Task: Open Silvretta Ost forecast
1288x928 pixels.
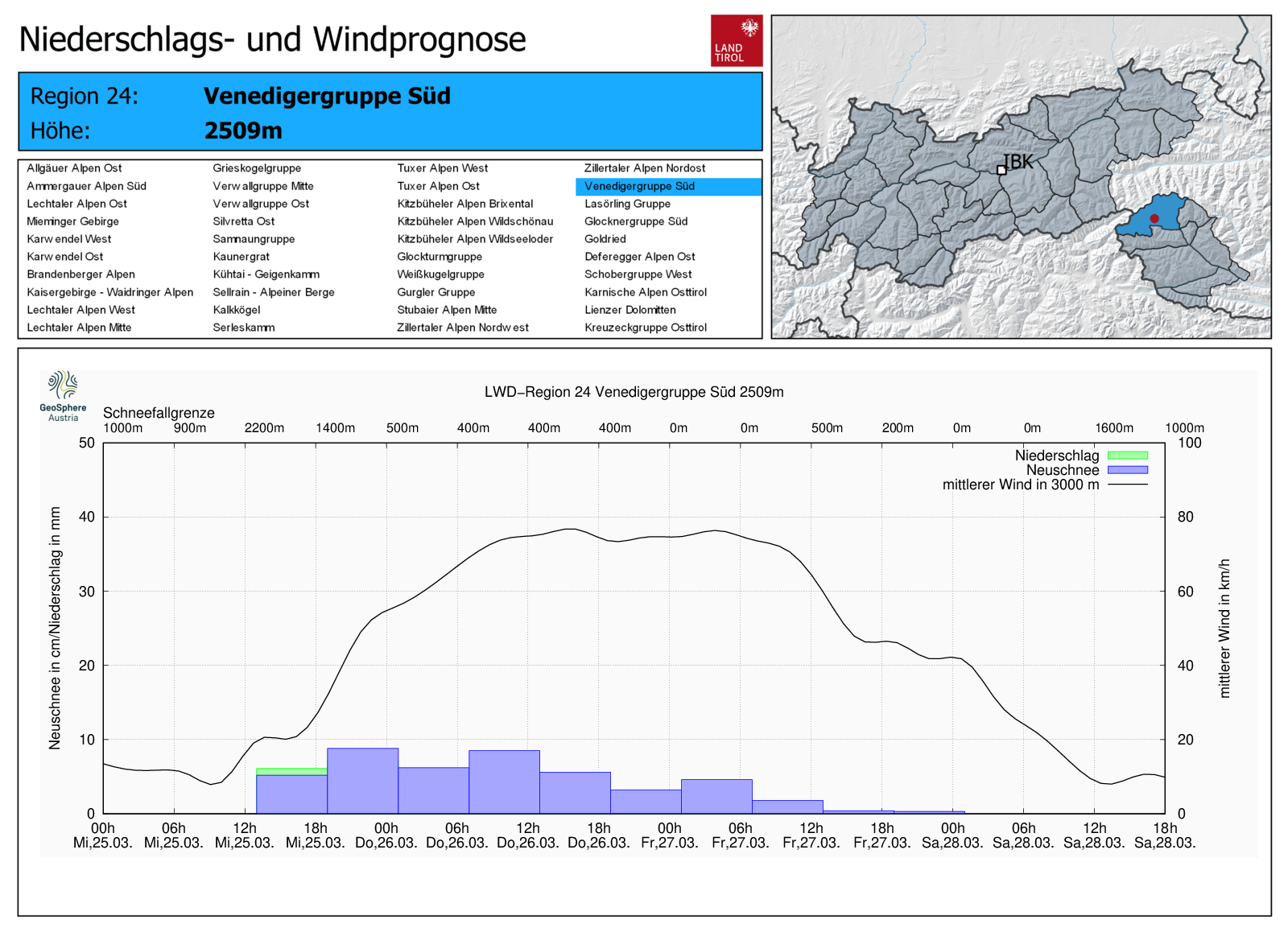Action: coord(243,221)
